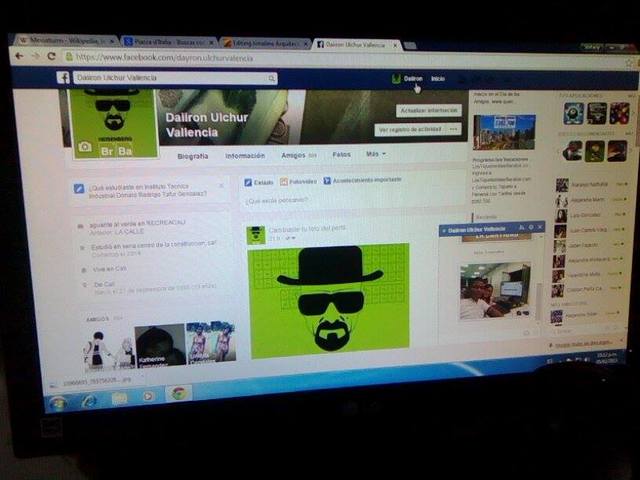This screenshot has height=480, width=640.
Task: Close the Wikipedia browser tab
Action: click(x=113, y=41)
